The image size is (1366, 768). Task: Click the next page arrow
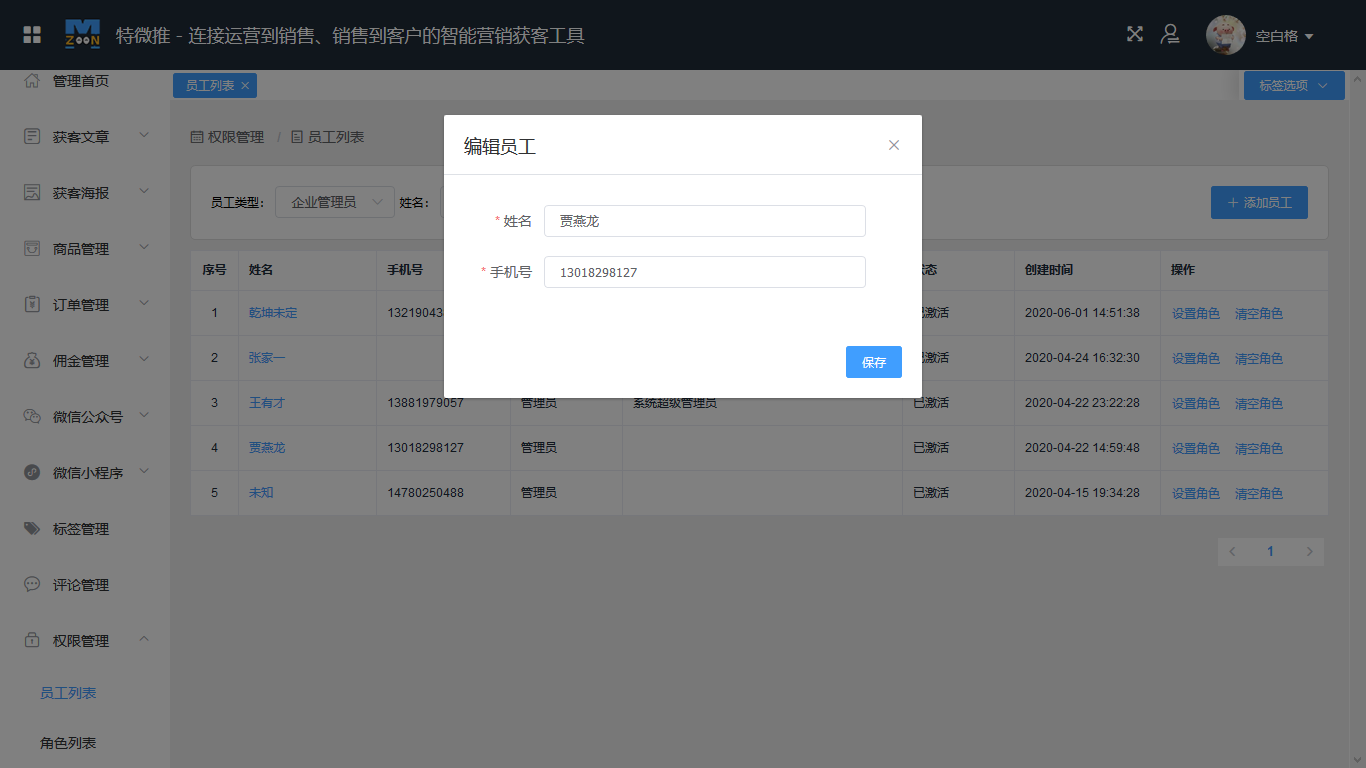pyautogui.click(x=1310, y=552)
